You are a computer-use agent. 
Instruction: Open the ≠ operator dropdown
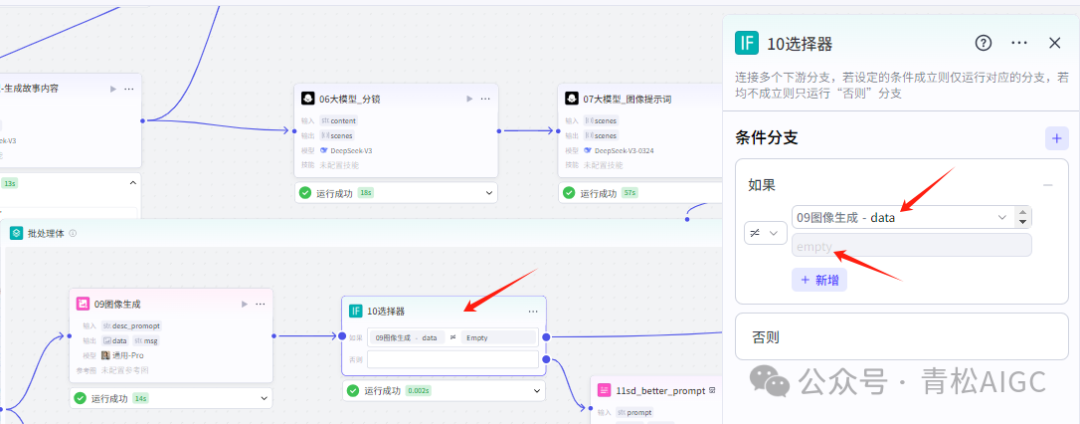click(x=765, y=233)
